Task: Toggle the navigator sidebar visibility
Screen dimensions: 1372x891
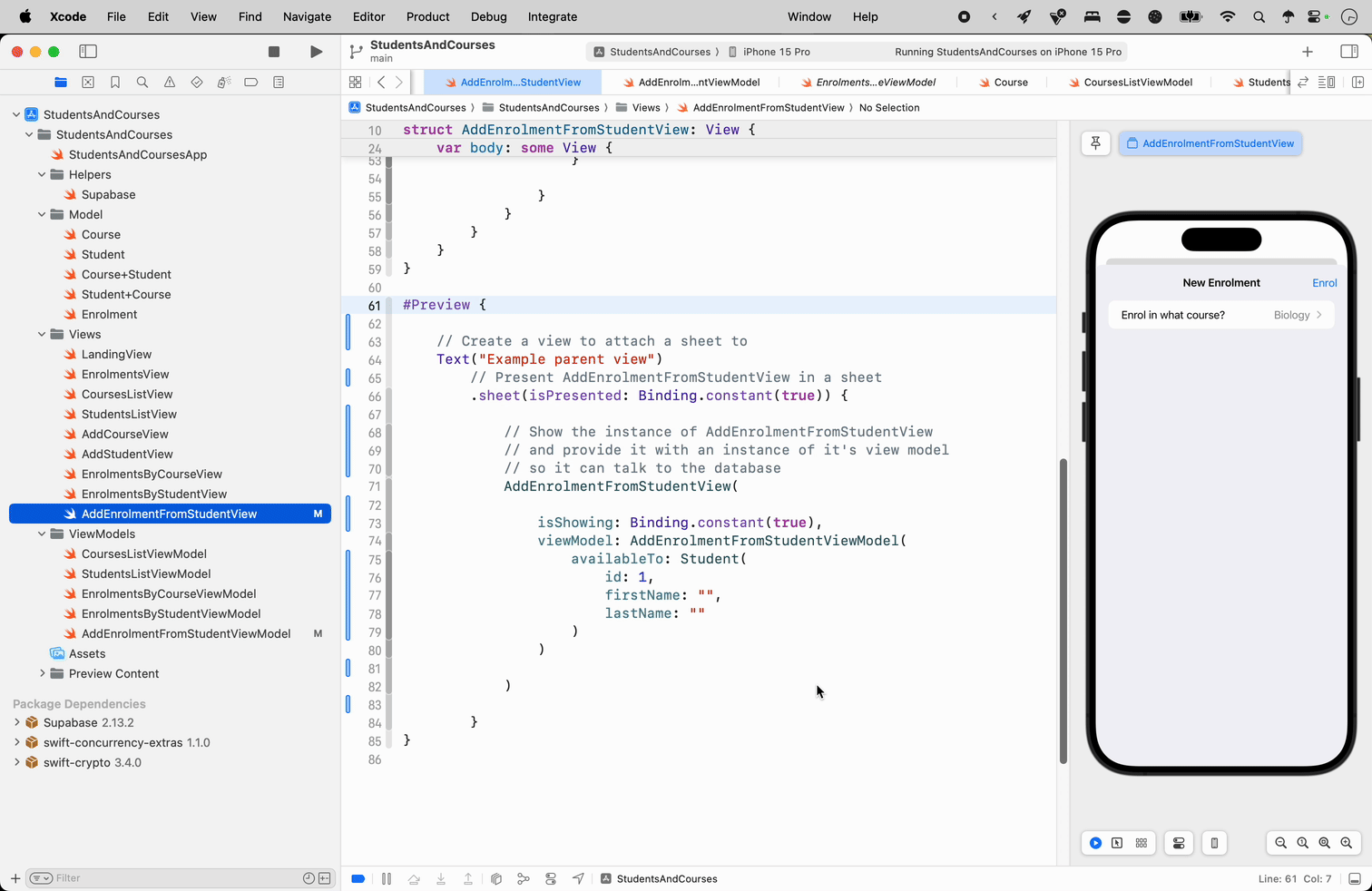Action: 88,52
